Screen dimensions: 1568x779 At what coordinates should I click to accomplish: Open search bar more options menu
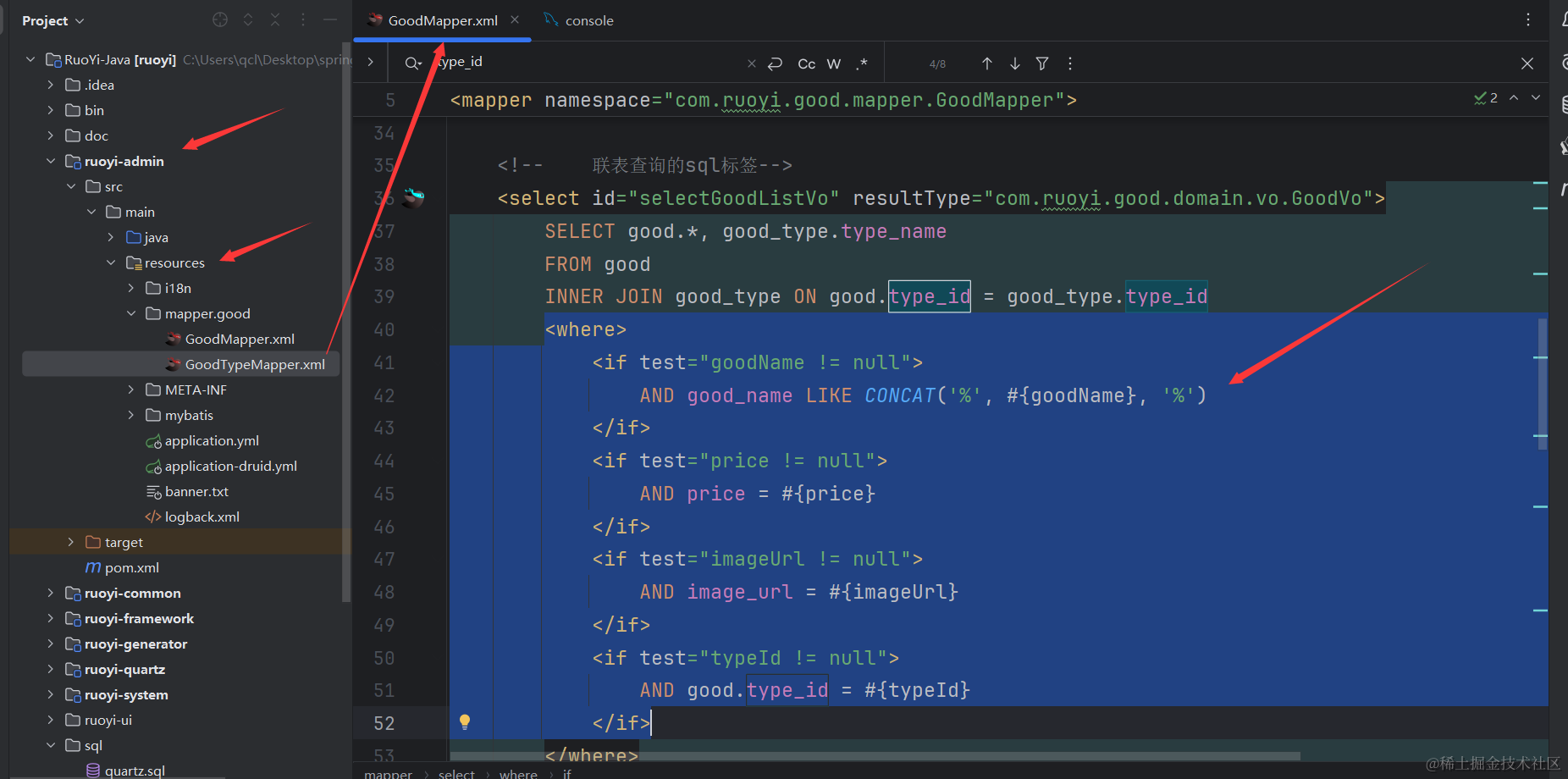(x=1070, y=64)
